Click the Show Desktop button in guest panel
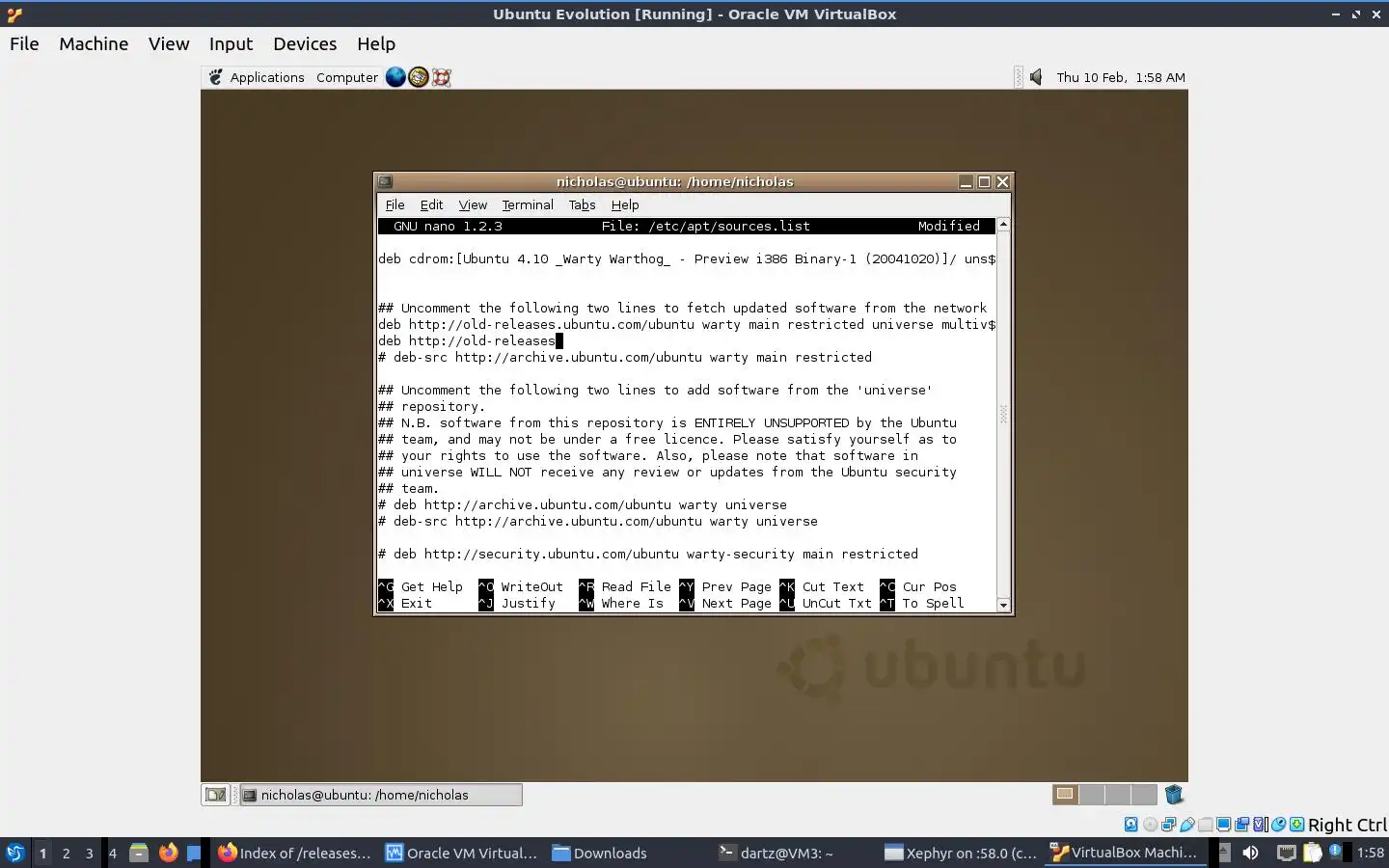Image resolution: width=1389 pixels, height=868 pixels. pos(215,795)
